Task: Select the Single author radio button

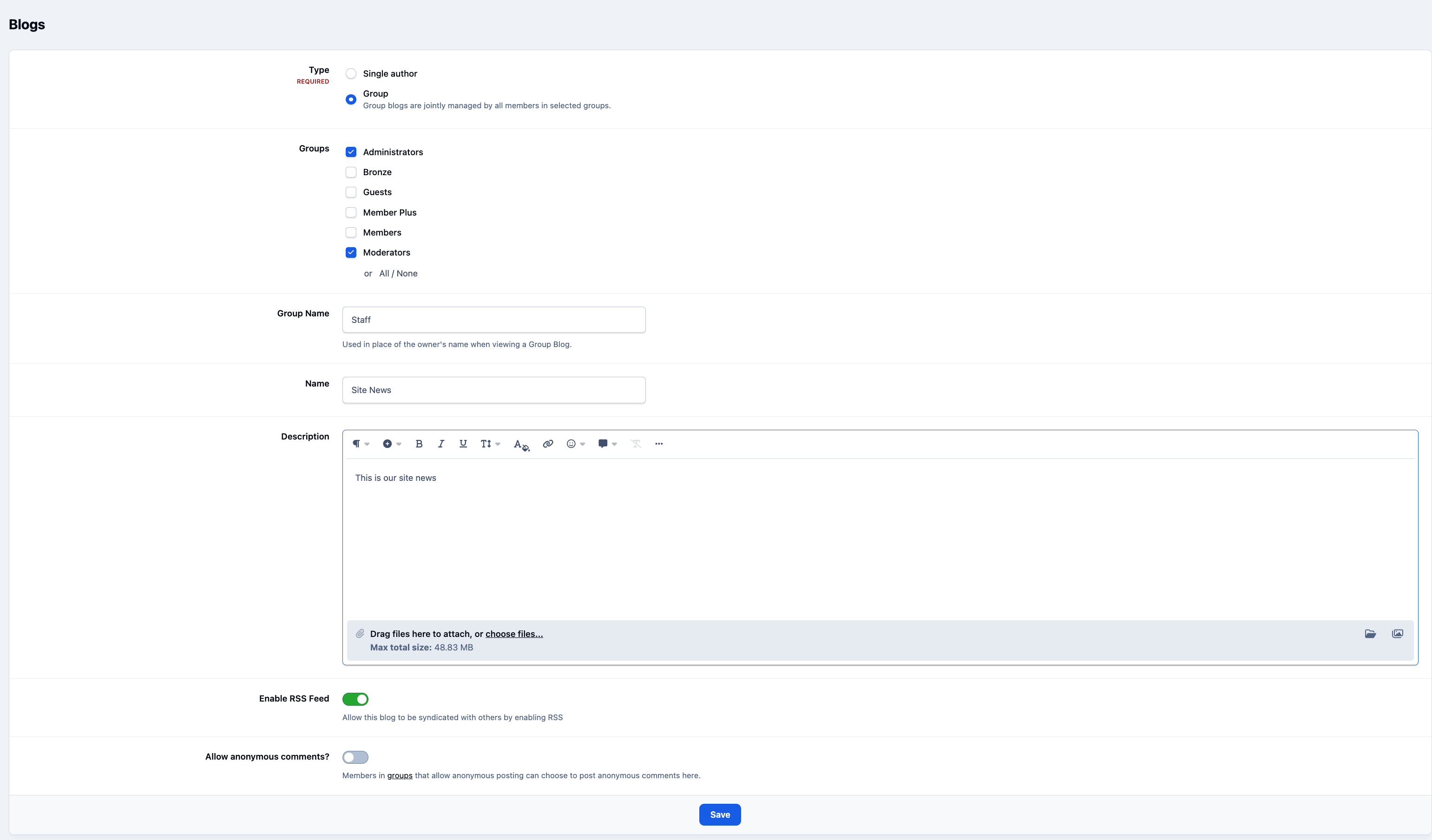Action: click(351, 74)
